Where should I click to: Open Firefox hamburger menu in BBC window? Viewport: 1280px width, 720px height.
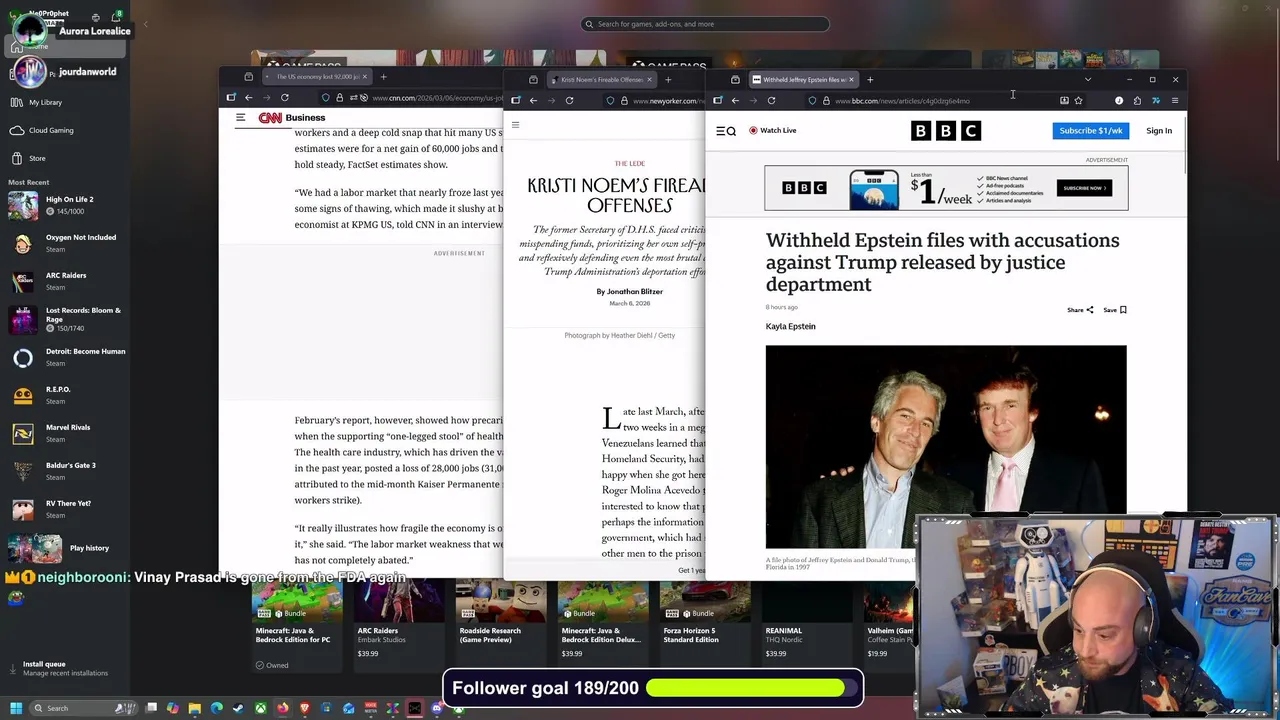pyautogui.click(x=1175, y=100)
